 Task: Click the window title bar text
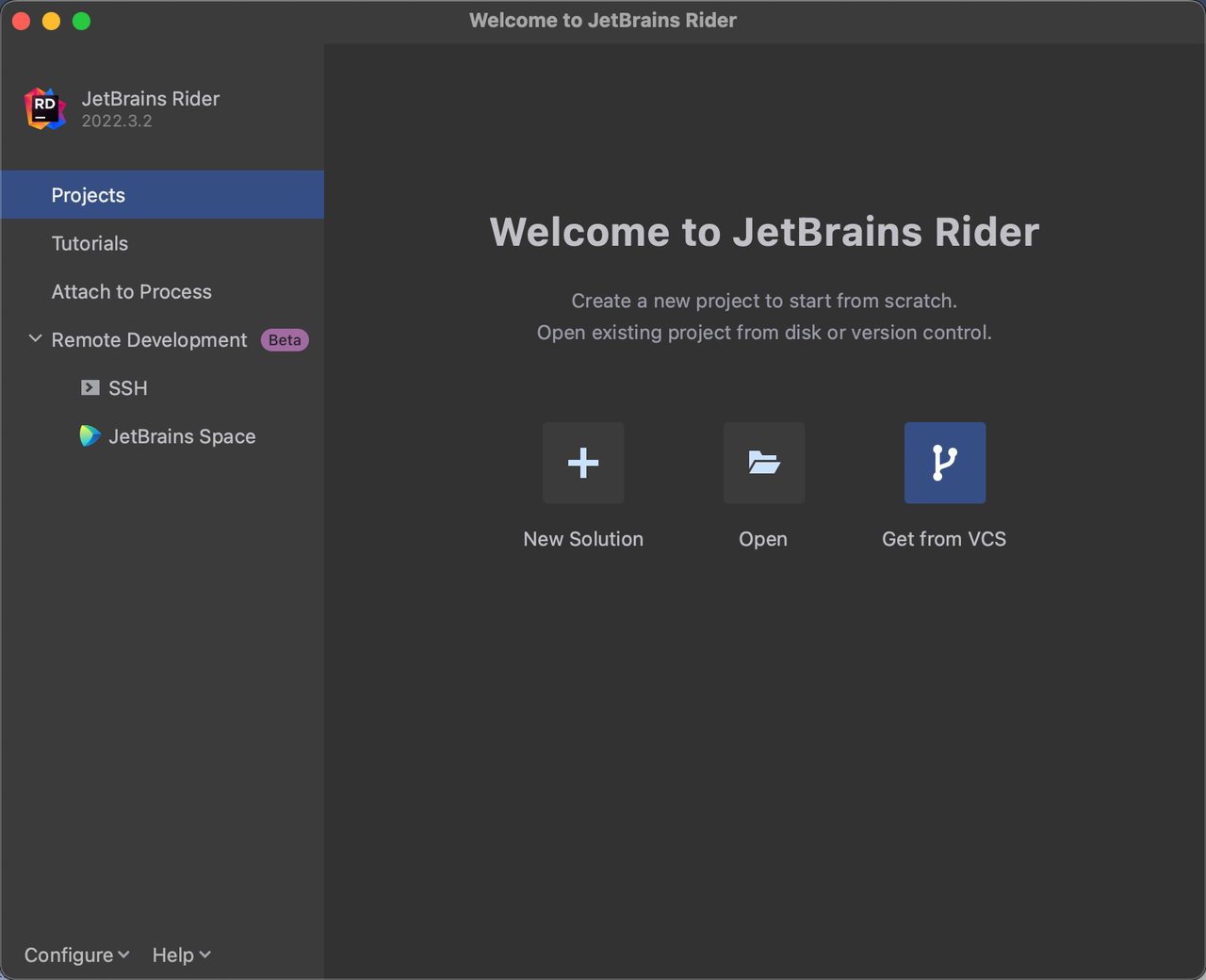tap(603, 20)
